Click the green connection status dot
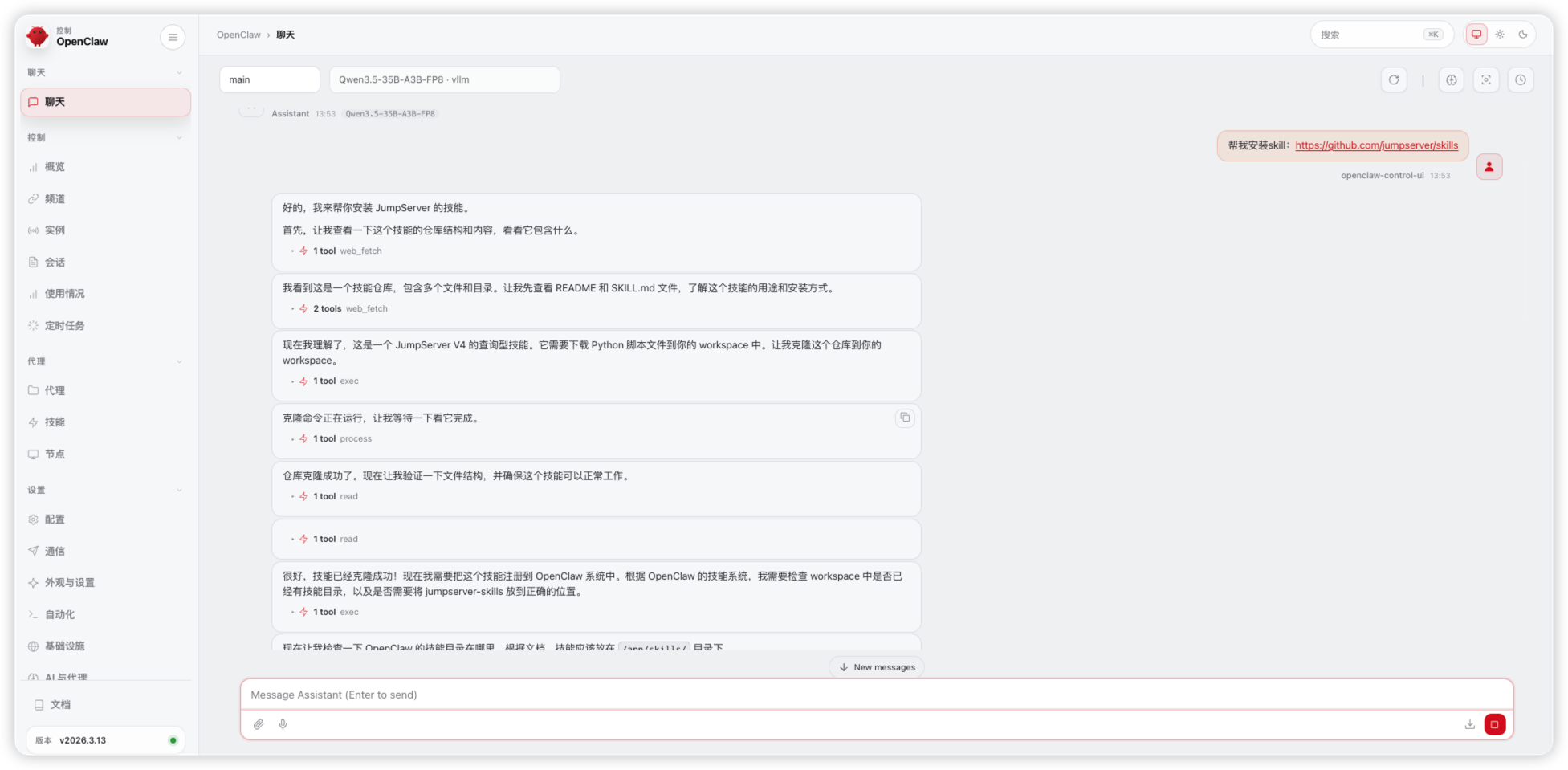This screenshot has height=770, width=1568. point(173,740)
